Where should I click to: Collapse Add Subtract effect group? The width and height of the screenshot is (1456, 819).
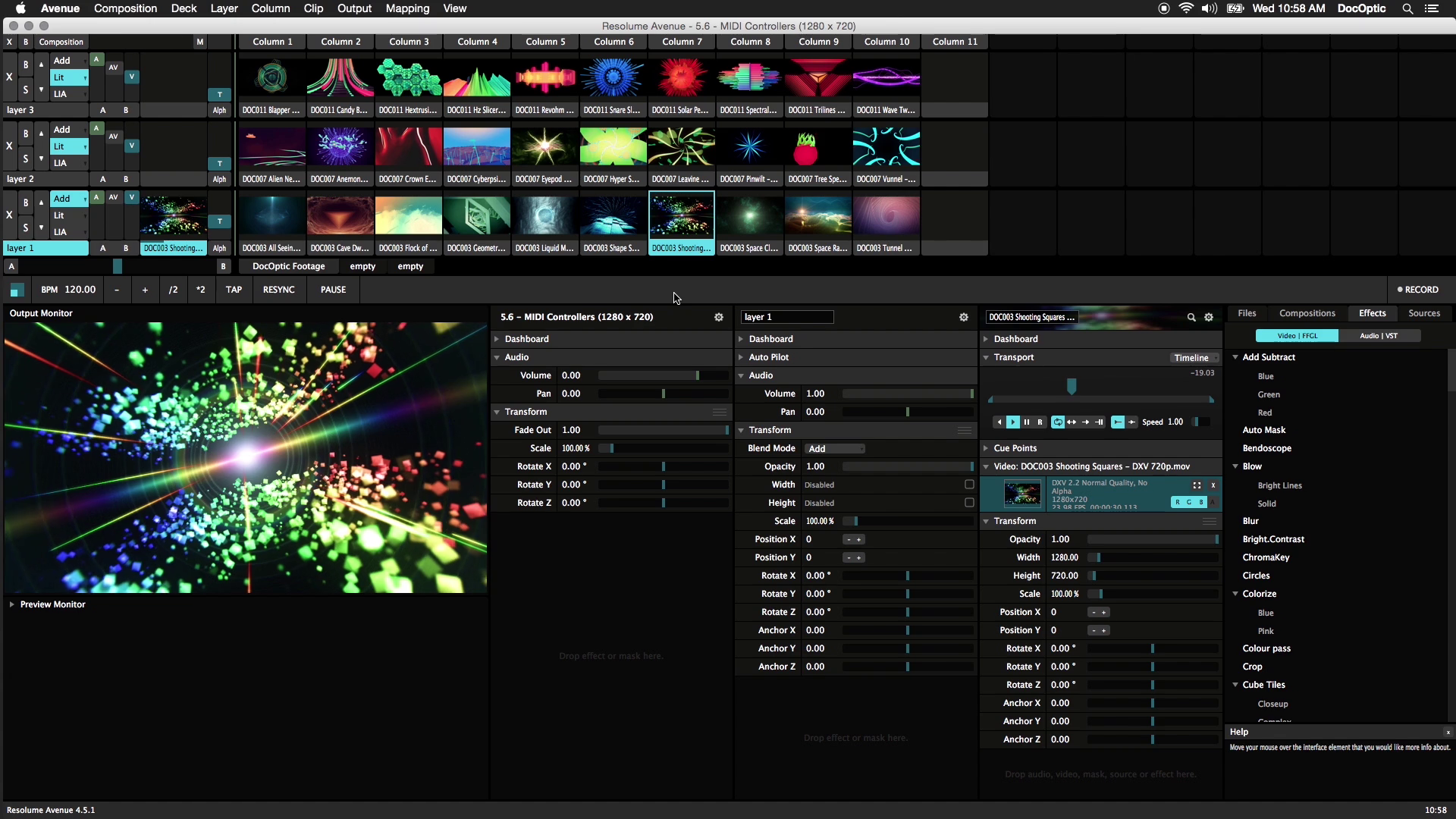(x=1235, y=357)
